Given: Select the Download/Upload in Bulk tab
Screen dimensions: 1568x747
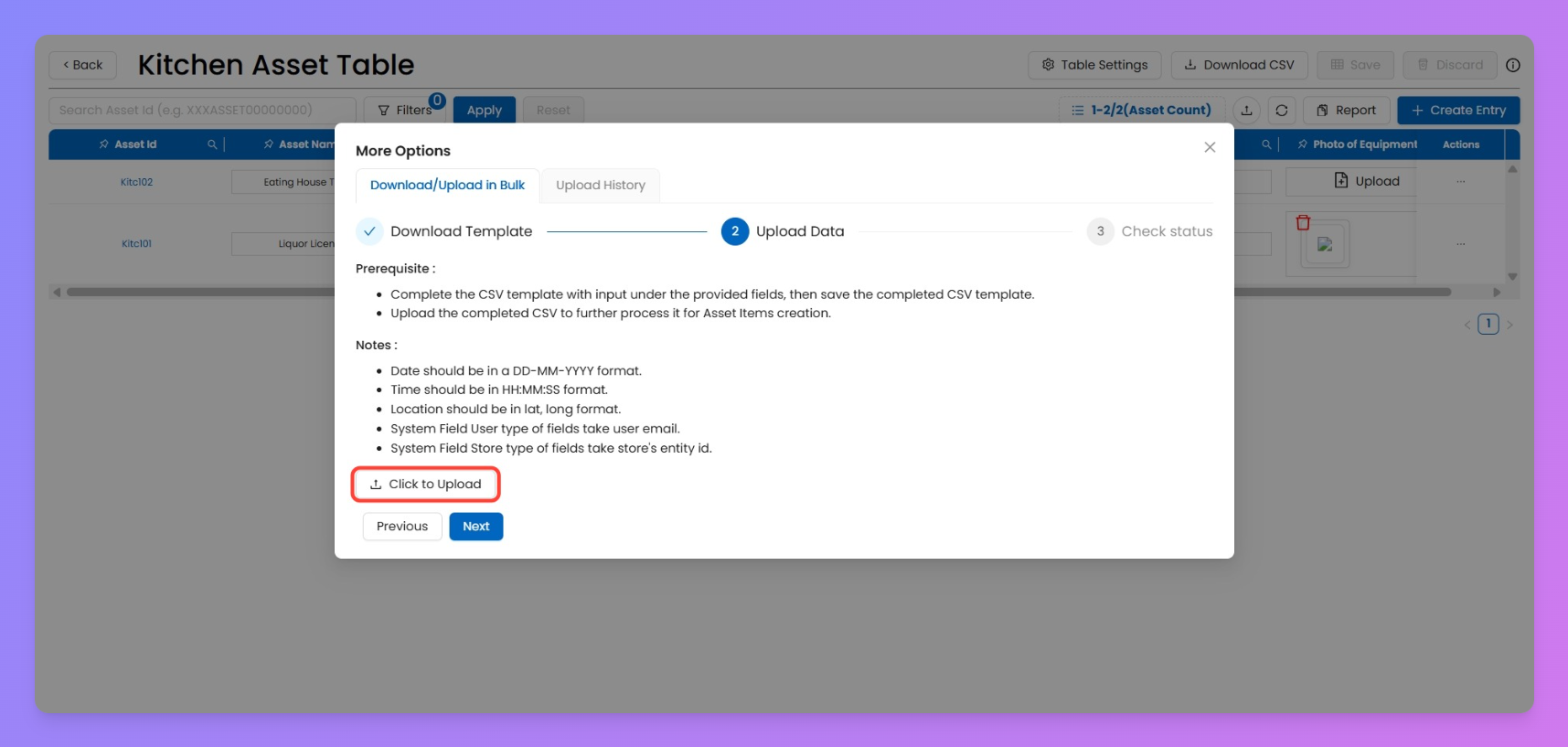Looking at the screenshot, I should click(447, 185).
